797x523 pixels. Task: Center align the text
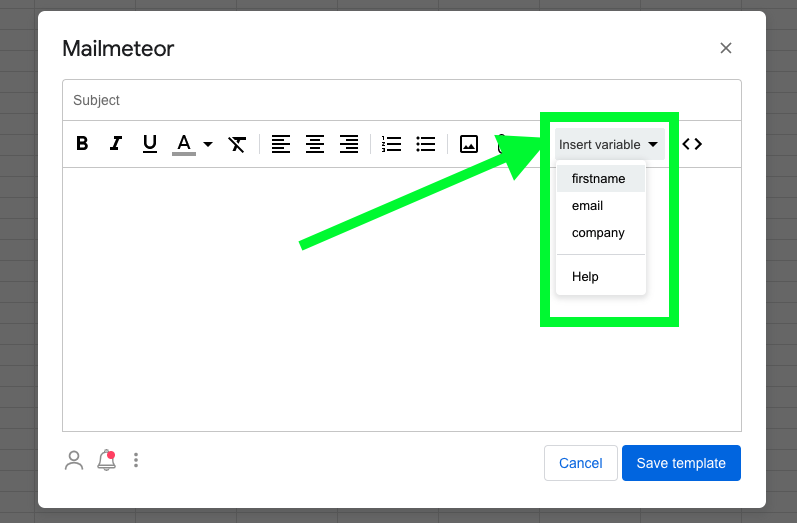click(x=315, y=144)
